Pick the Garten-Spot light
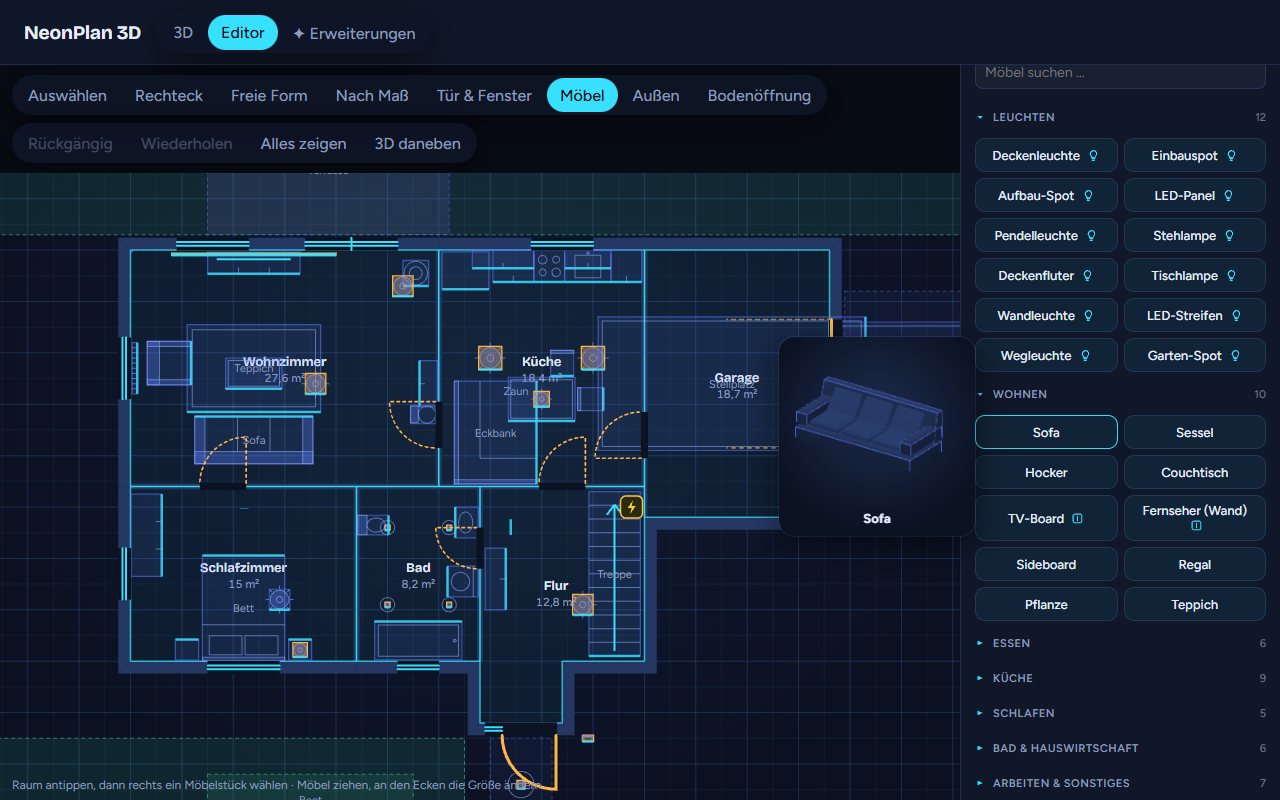Image resolution: width=1280 pixels, height=800 pixels. pos(1195,356)
